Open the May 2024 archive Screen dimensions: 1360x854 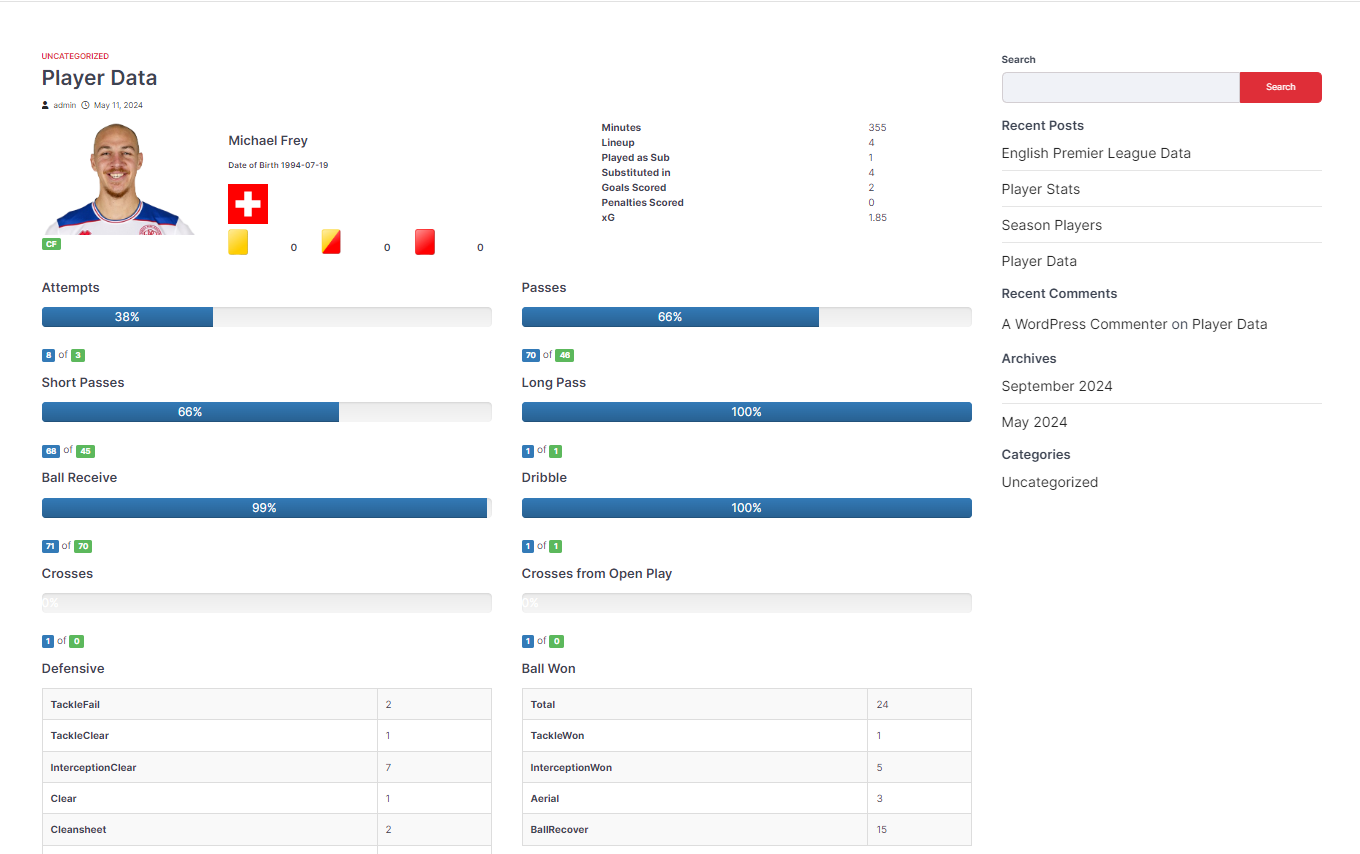[1034, 422]
